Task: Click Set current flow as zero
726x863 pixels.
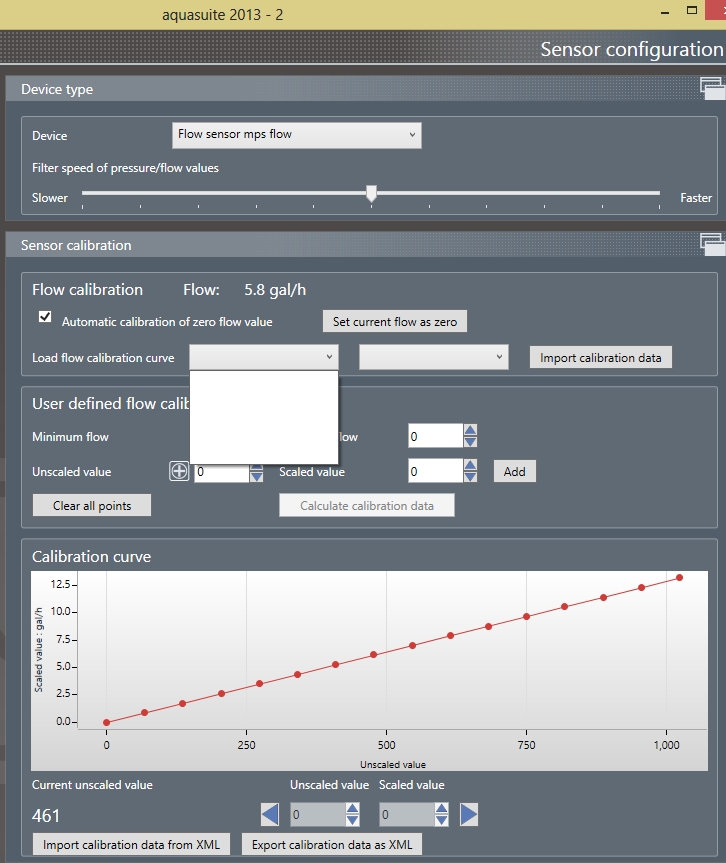Action: [x=394, y=322]
